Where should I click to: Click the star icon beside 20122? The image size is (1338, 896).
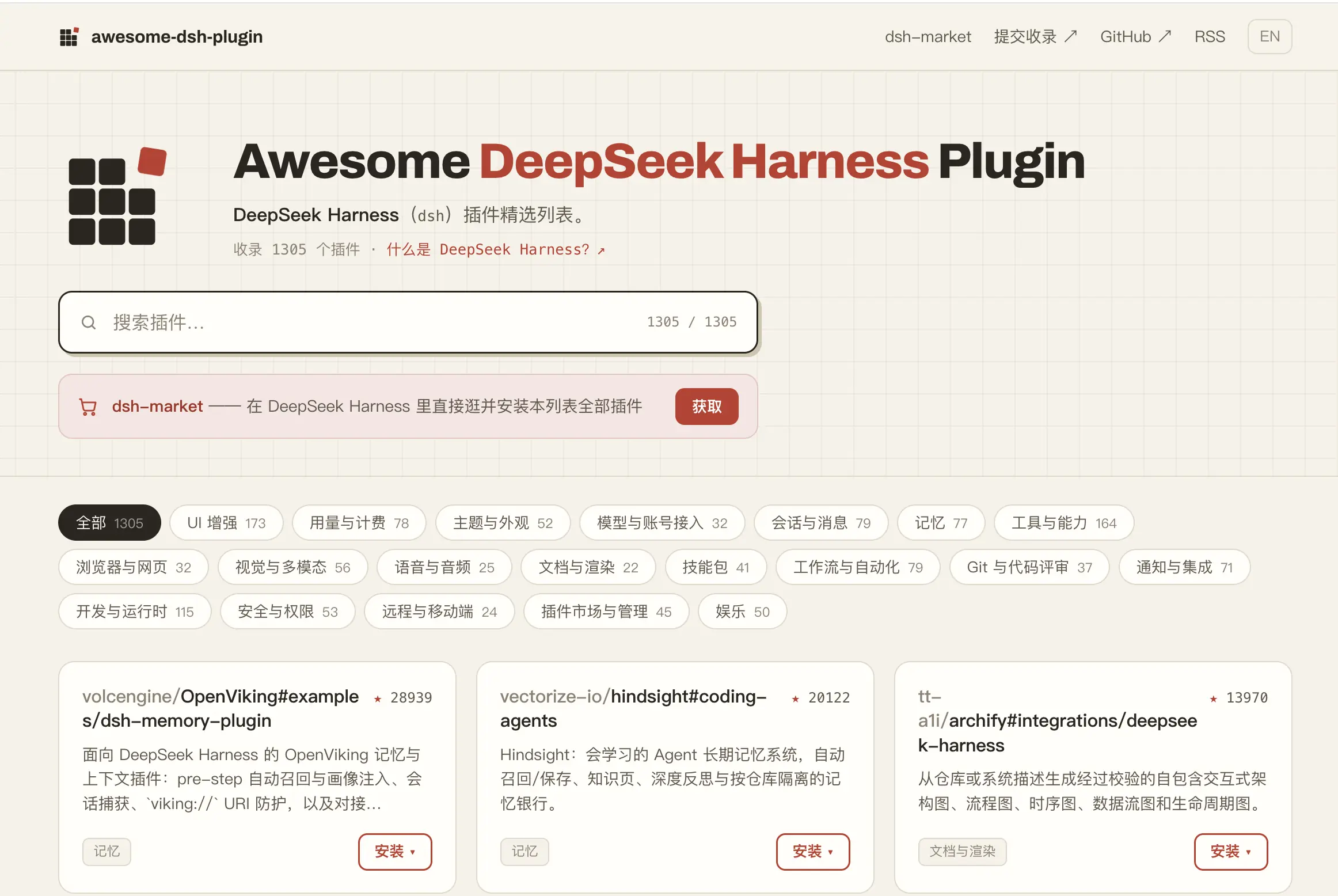796,698
